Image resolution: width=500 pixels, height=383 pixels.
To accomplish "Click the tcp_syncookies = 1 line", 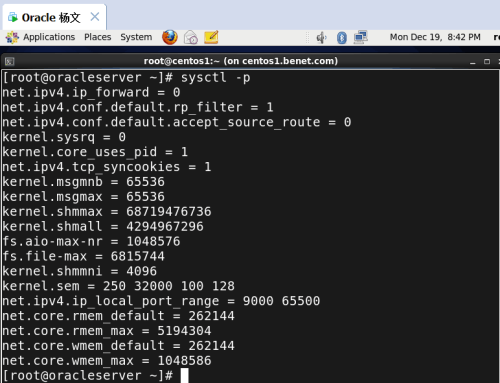I will tap(107, 167).
